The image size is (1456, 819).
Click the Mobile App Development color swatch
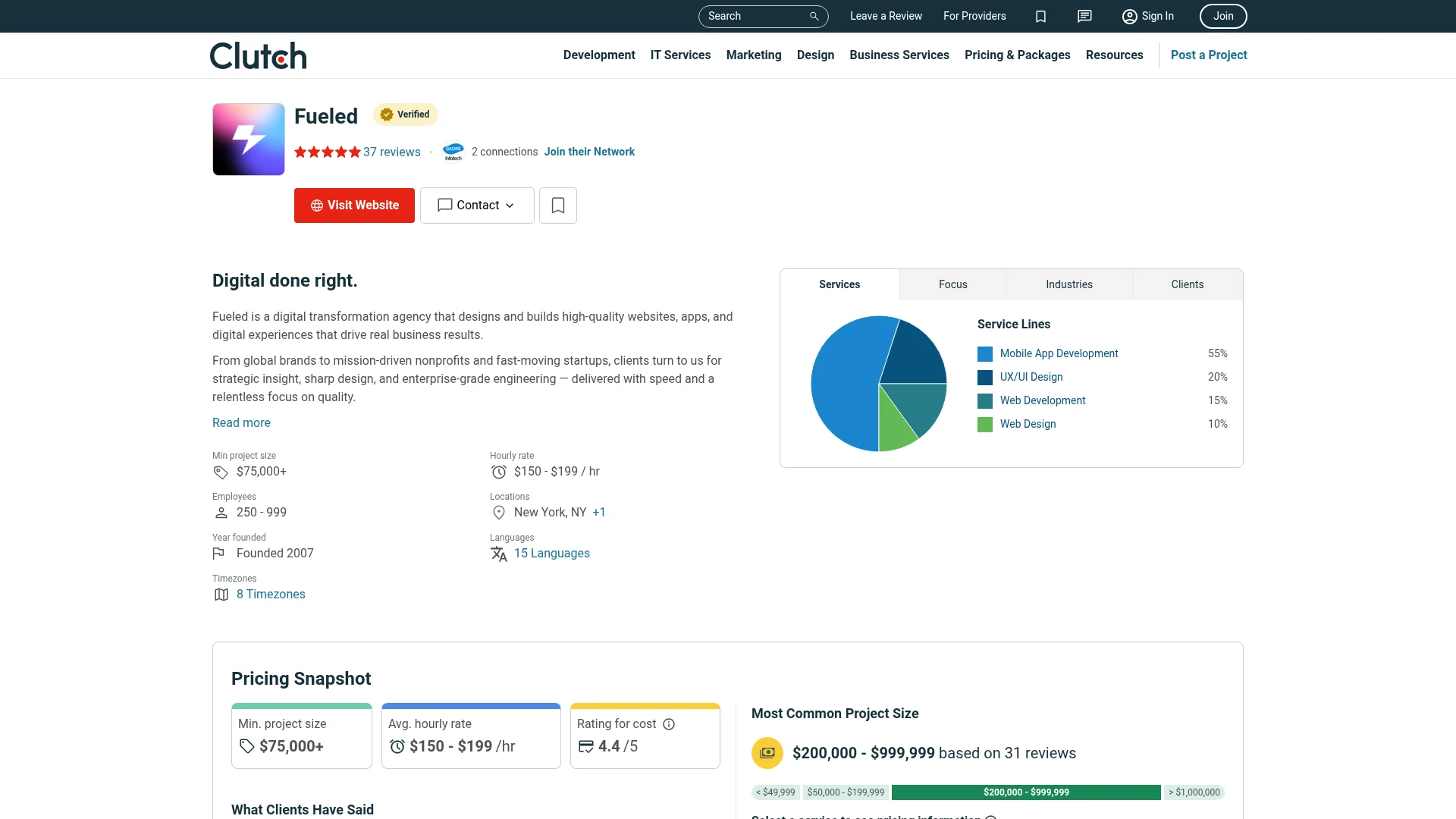tap(985, 354)
